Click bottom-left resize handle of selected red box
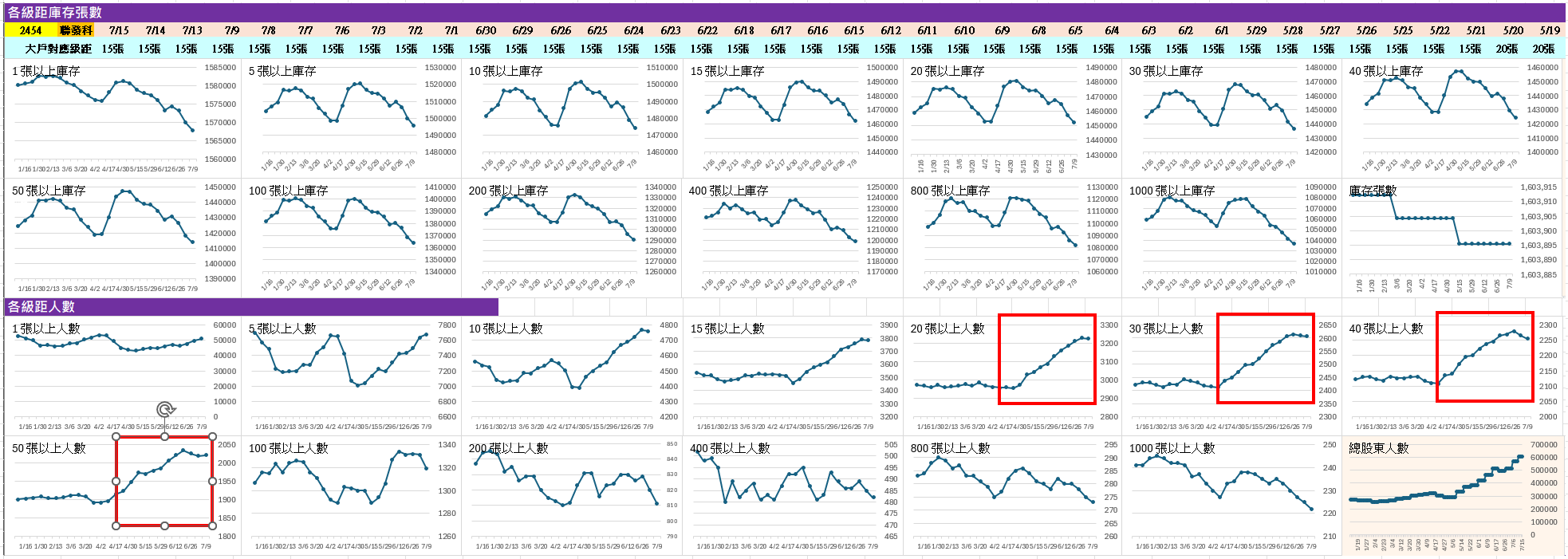1568x559 pixels. pyautogui.click(x=116, y=526)
